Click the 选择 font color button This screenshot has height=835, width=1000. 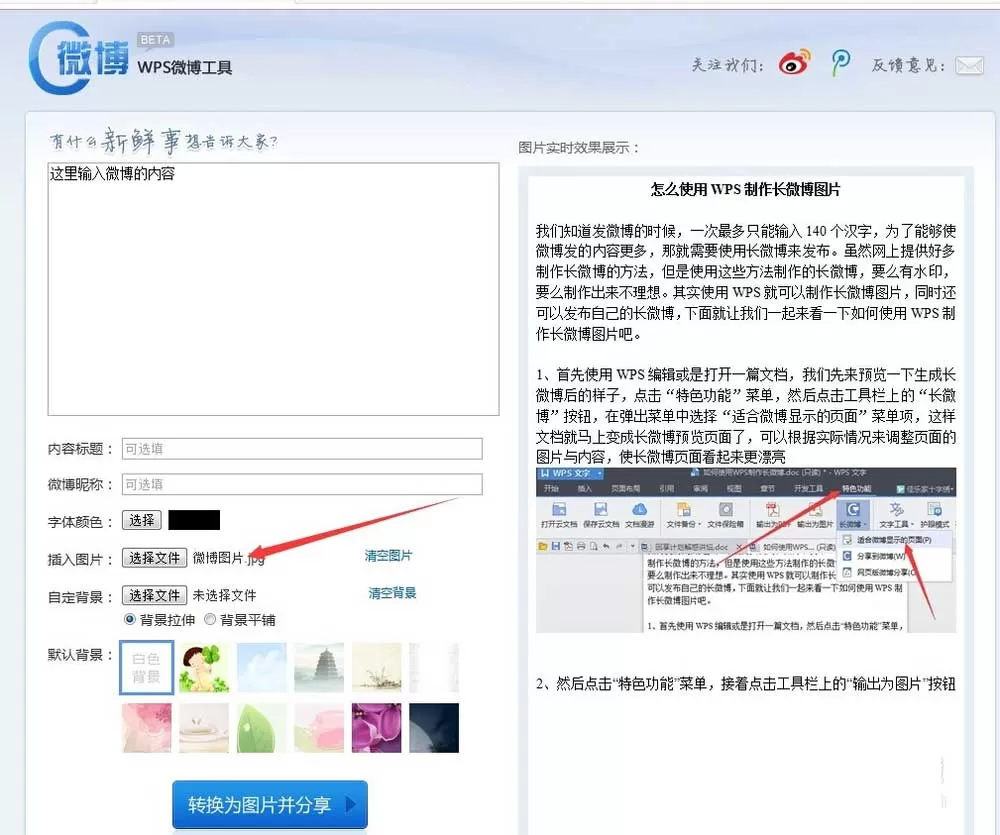(142, 520)
